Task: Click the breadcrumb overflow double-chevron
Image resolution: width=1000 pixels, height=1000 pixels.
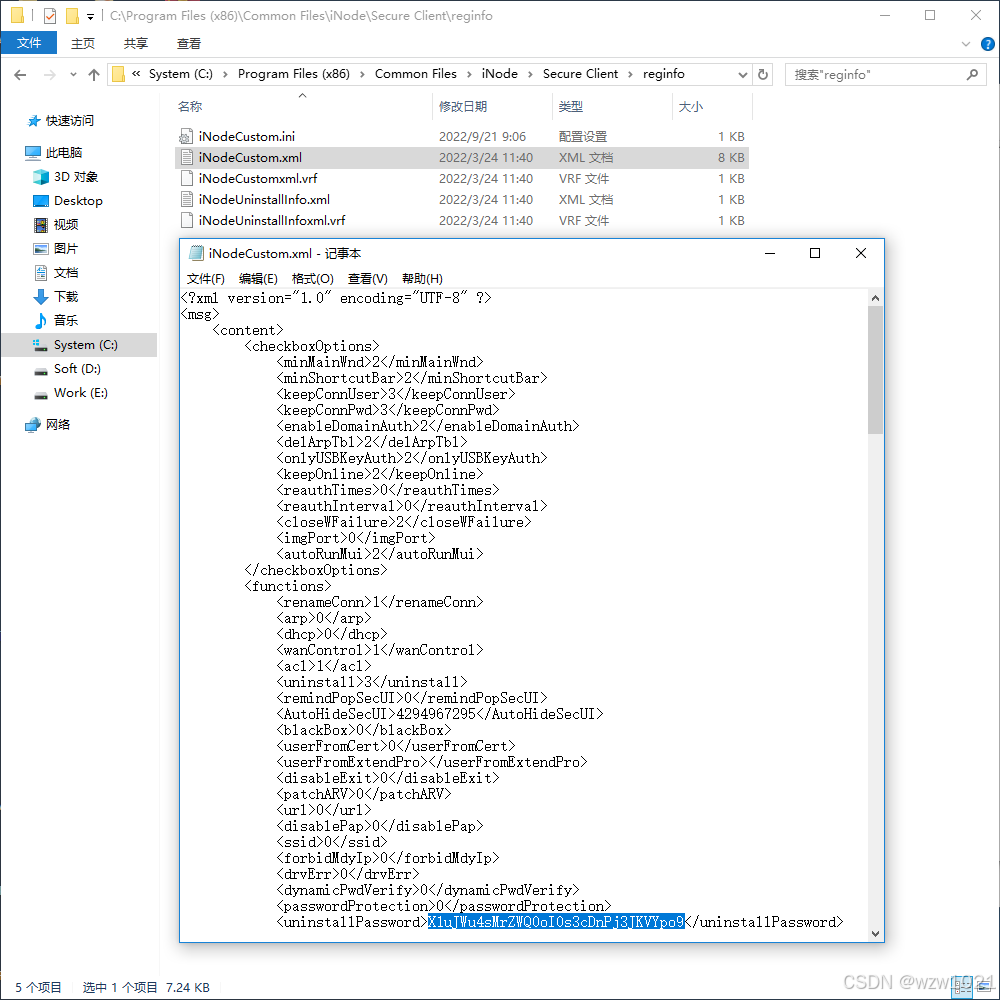Action: [136, 74]
